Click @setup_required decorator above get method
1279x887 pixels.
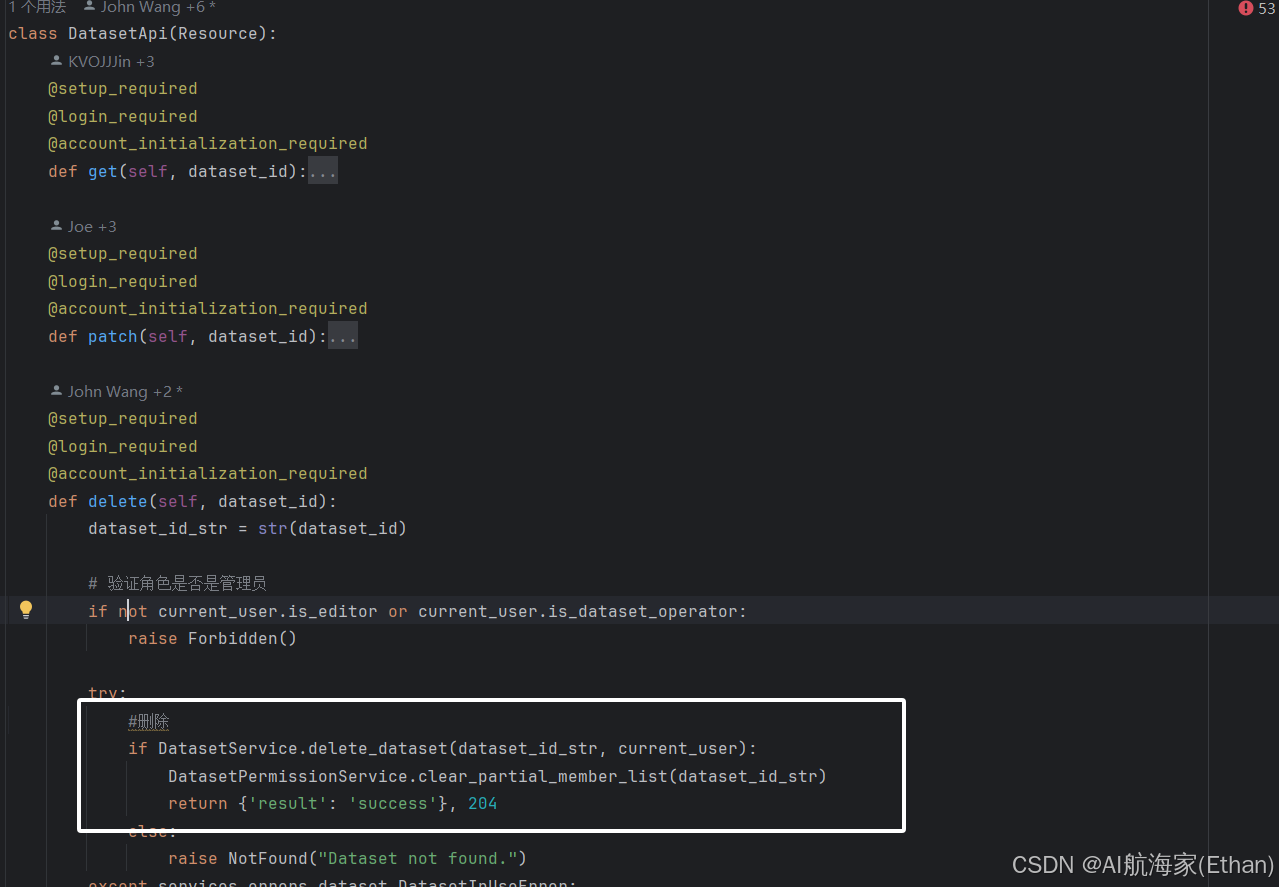coord(123,89)
